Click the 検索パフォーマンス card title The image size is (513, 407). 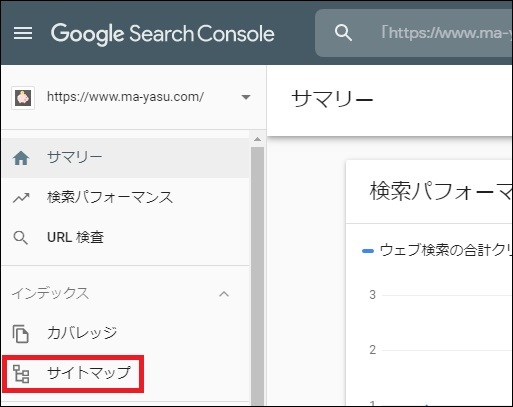click(x=441, y=191)
